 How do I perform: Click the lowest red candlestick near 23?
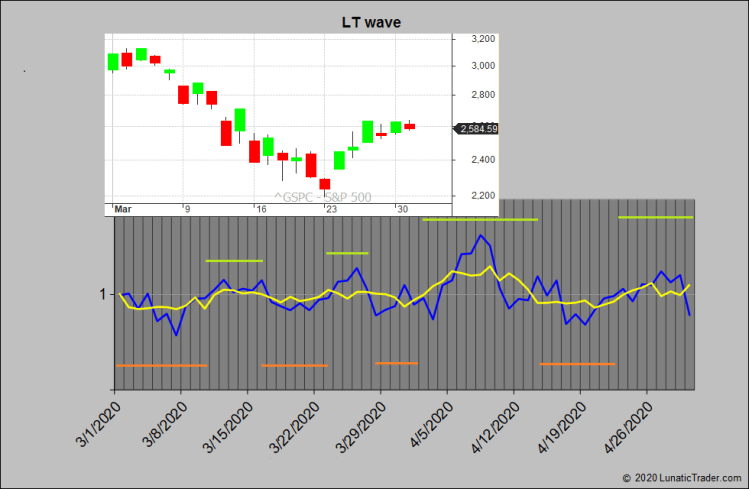coord(325,183)
